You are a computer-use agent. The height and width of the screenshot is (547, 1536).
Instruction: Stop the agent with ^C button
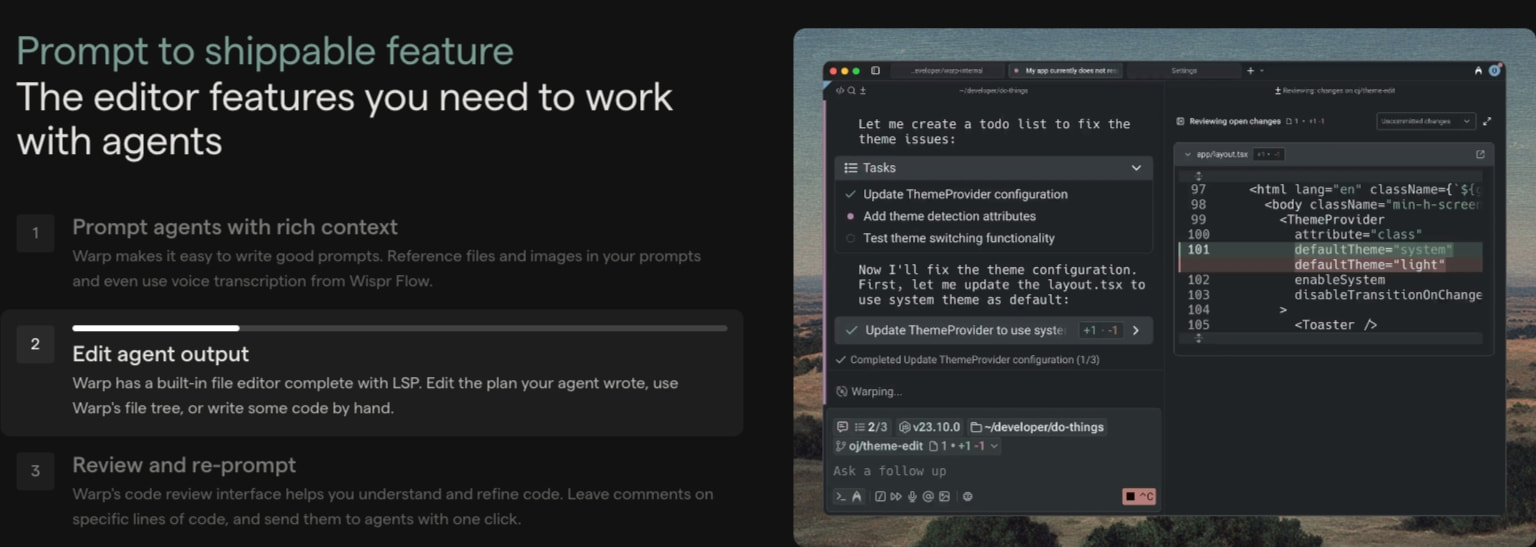pyautogui.click(x=1139, y=496)
